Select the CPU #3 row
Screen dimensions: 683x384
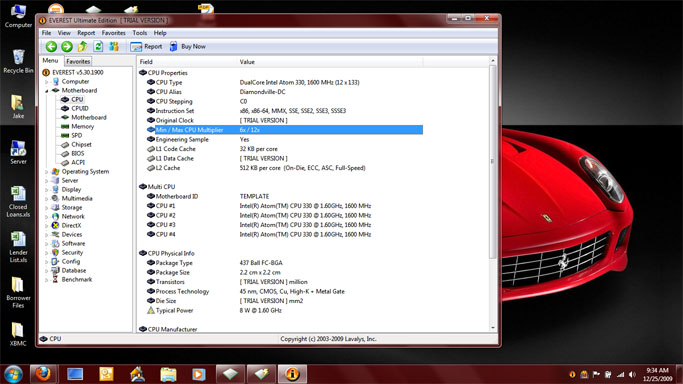point(284,225)
